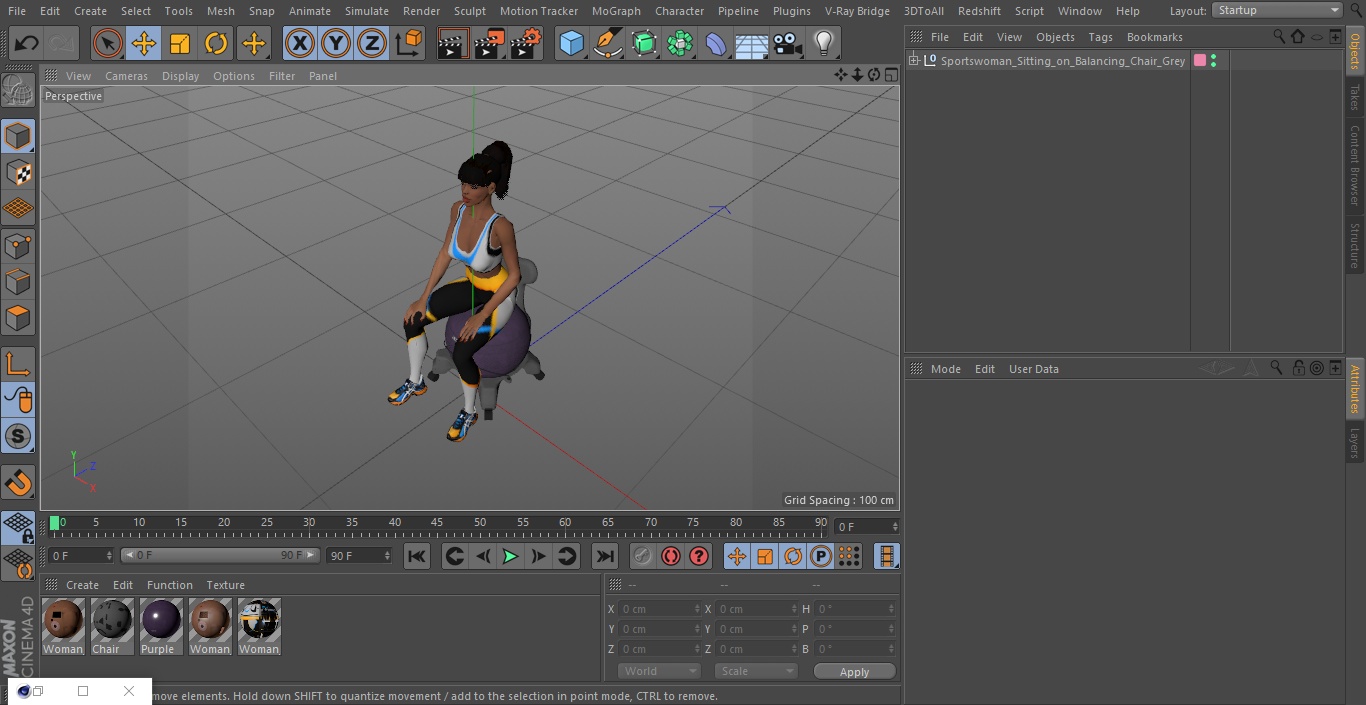Activate the Move tool
This screenshot has height=705, width=1366.
pos(144,44)
